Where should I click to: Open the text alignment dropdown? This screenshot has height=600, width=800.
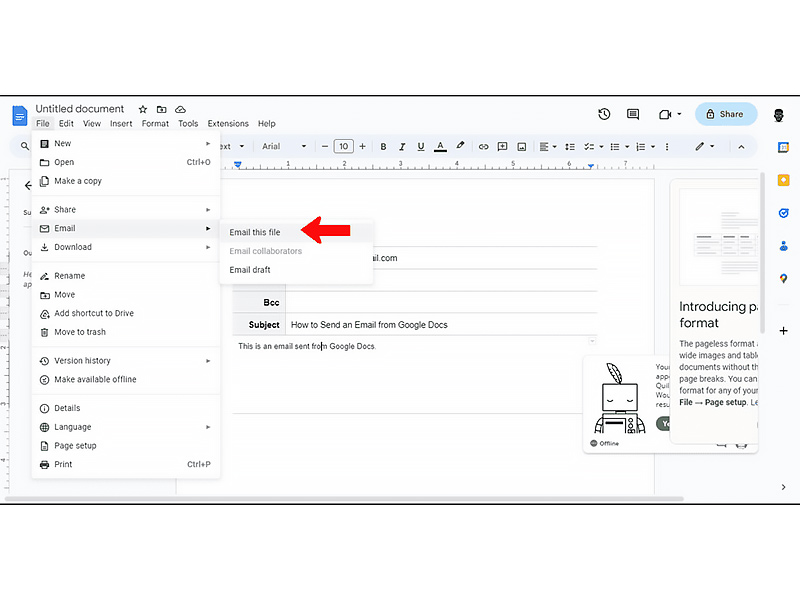pyautogui.click(x=548, y=147)
